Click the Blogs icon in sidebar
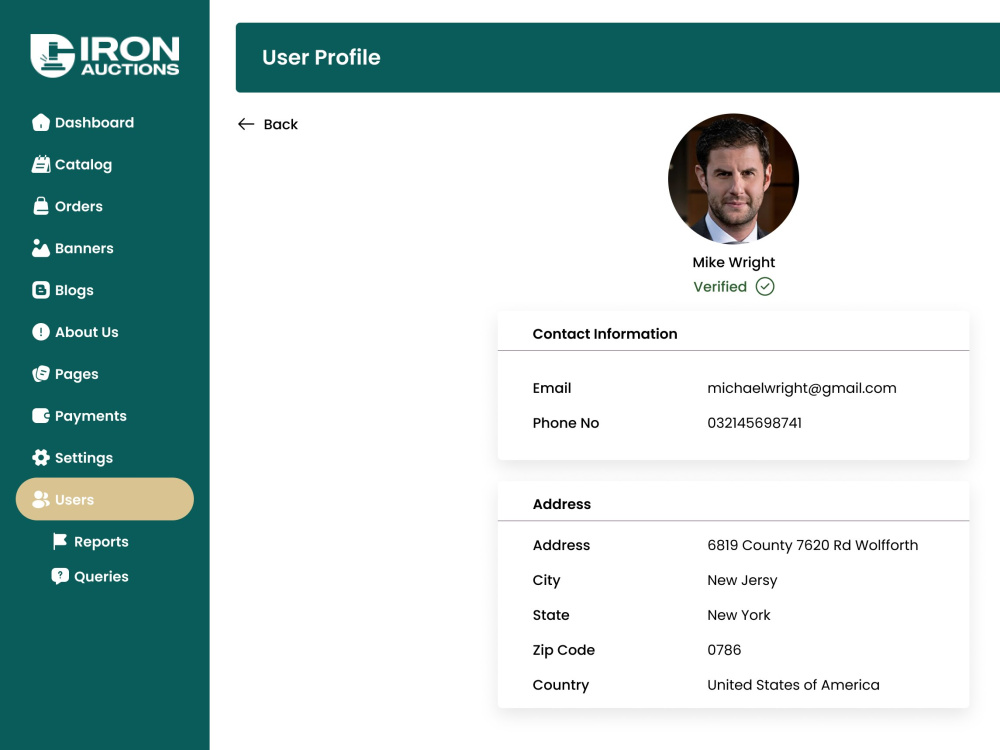The width and height of the screenshot is (1000, 750). [x=41, y=290]
